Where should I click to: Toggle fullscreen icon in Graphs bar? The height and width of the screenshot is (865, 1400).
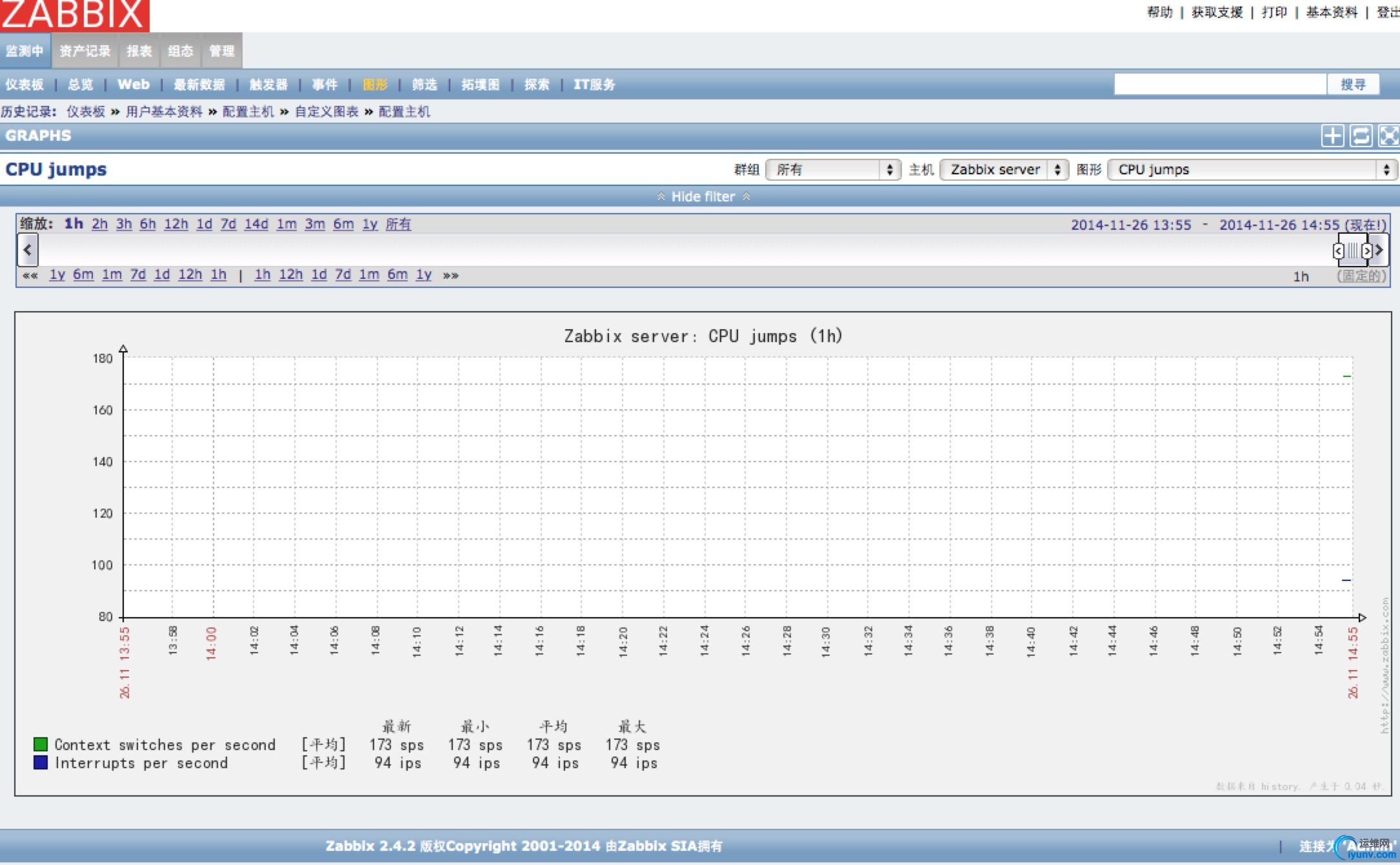click(x=1388, y=136)
